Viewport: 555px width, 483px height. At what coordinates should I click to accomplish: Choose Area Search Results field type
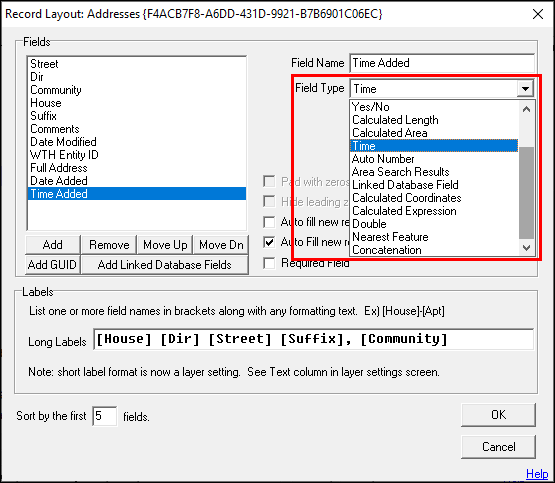(434, 172)
